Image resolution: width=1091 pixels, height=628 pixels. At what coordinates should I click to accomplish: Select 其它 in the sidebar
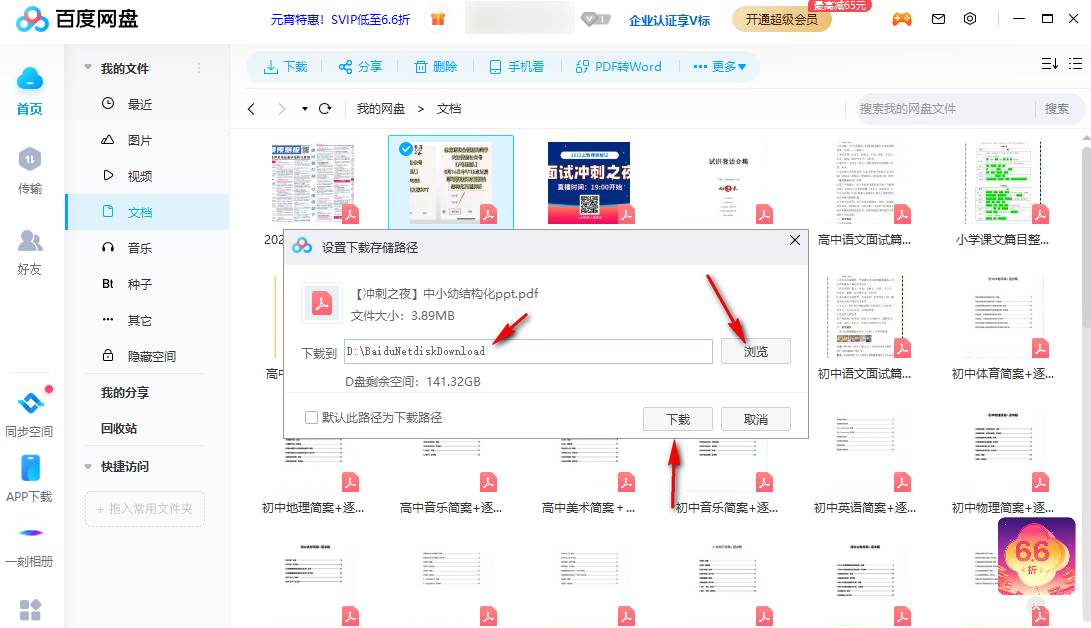148,320
